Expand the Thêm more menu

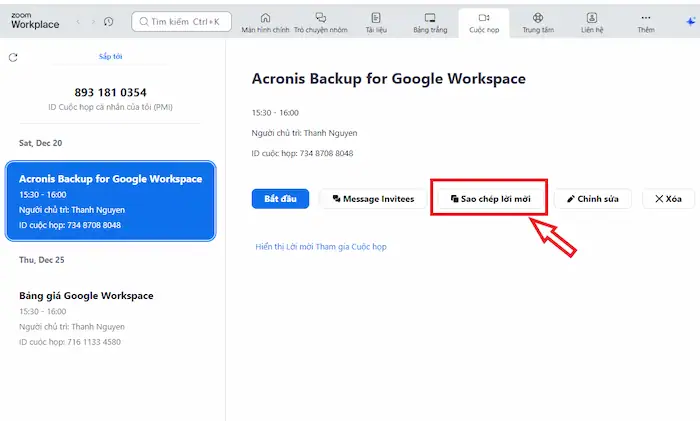[645, 22]
